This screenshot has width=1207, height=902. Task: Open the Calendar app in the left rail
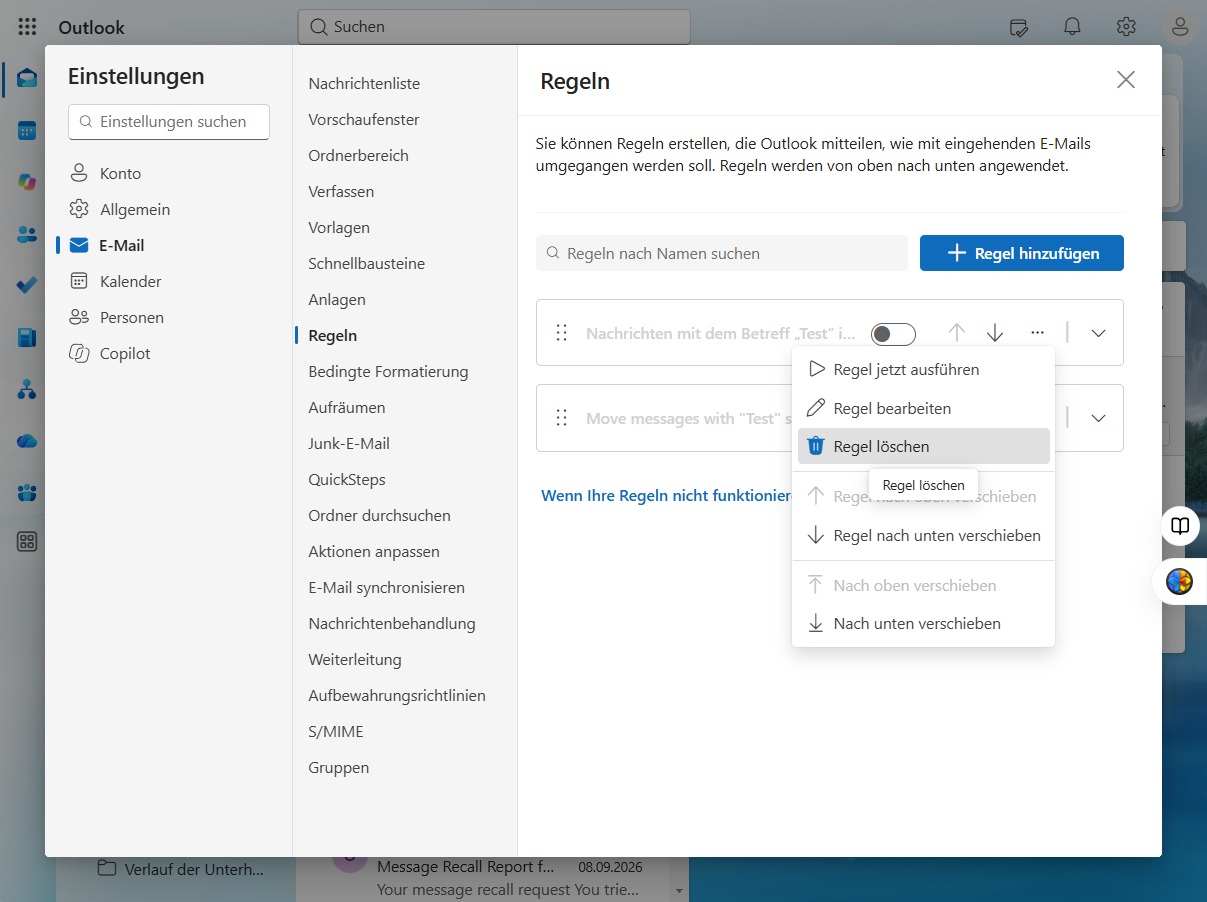click(x=27, y=130)
